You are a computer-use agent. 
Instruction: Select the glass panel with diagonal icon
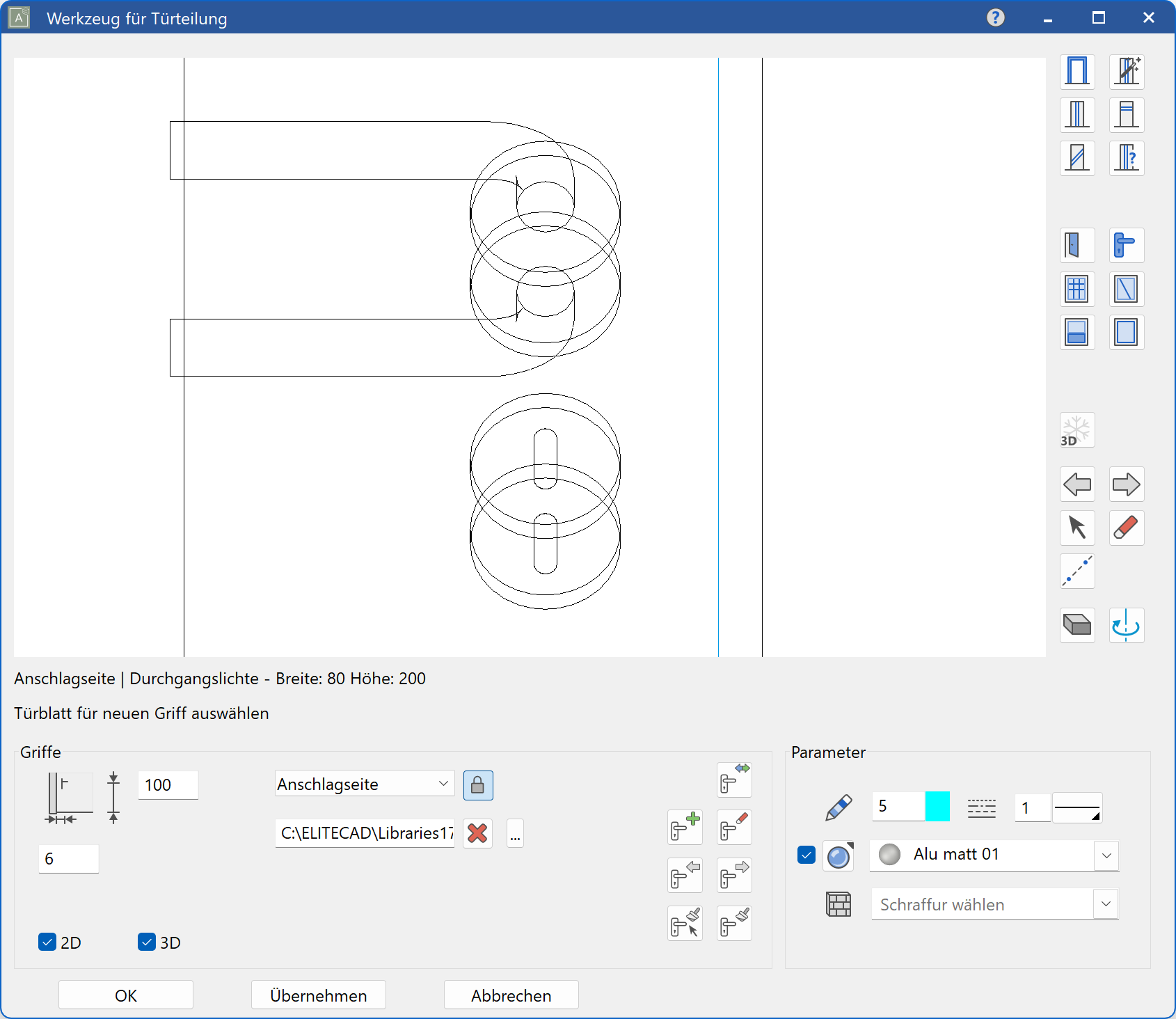pyautogui.click(x=1127, y=289)
